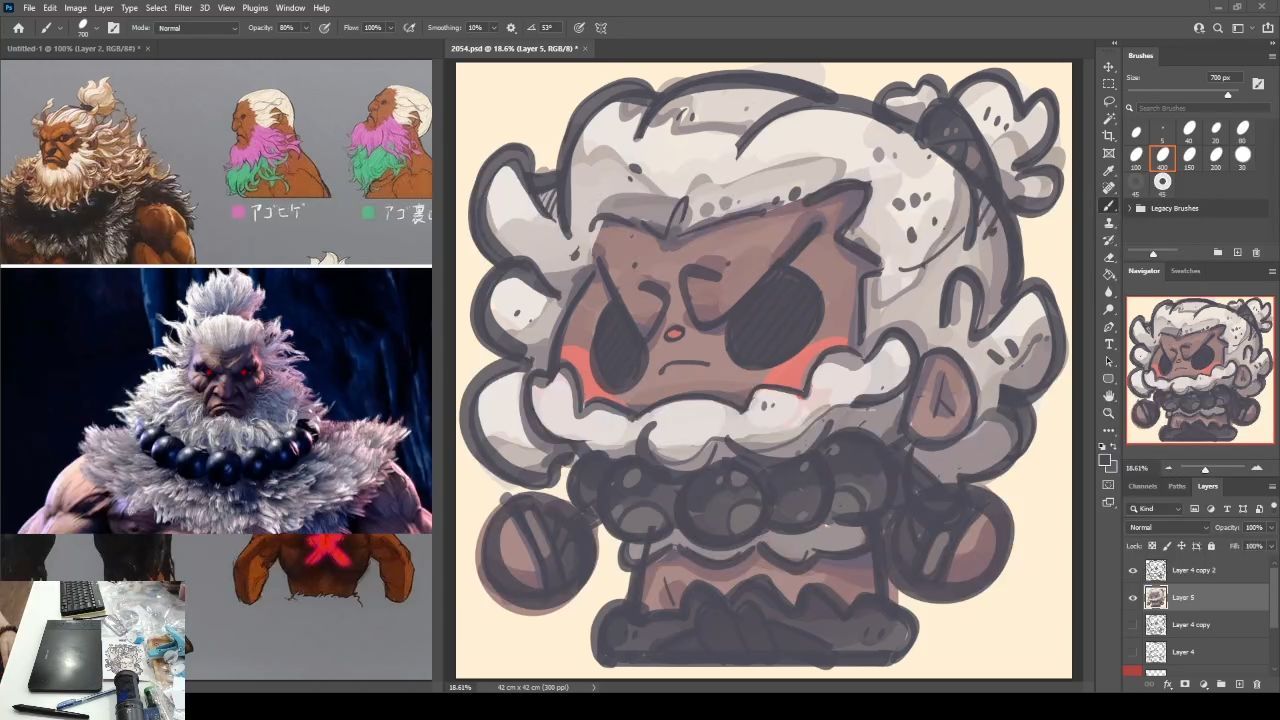The image size is (1280, 720).
Task: Hide Layer 4 copy 2 visibility eye
Action: [1133, 570]
